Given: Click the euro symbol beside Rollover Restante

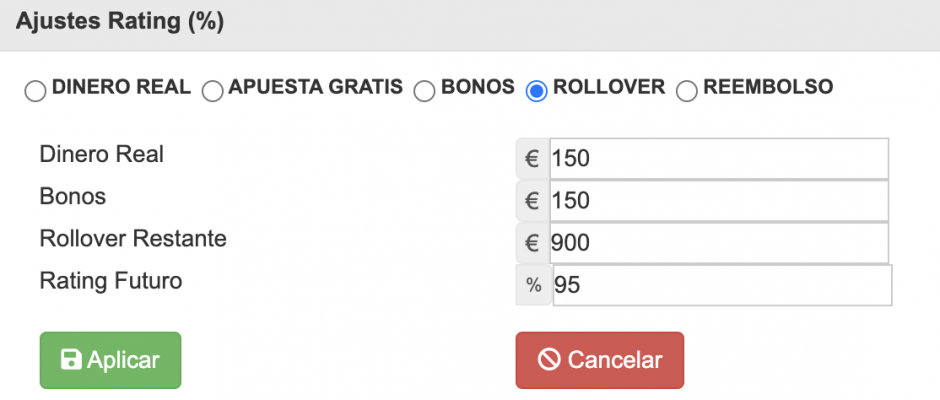Looking at the screenshot, I should click(x=532, y=243).
